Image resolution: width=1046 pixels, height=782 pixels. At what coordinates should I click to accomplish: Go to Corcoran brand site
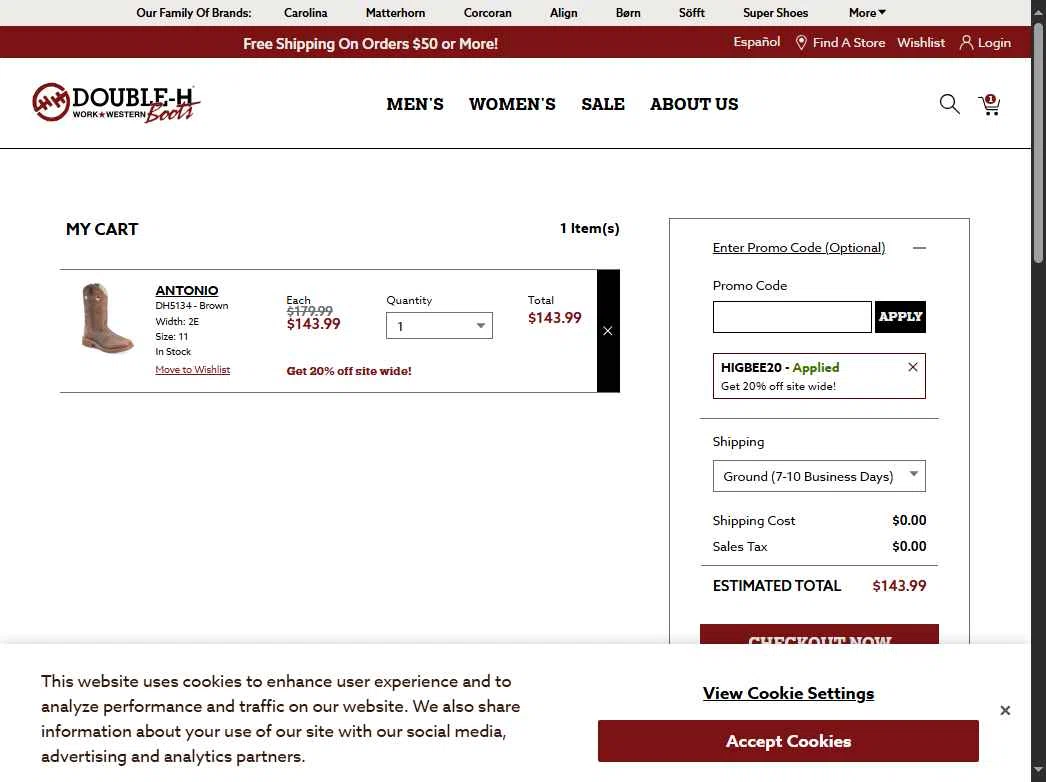[x=488, y=13]
